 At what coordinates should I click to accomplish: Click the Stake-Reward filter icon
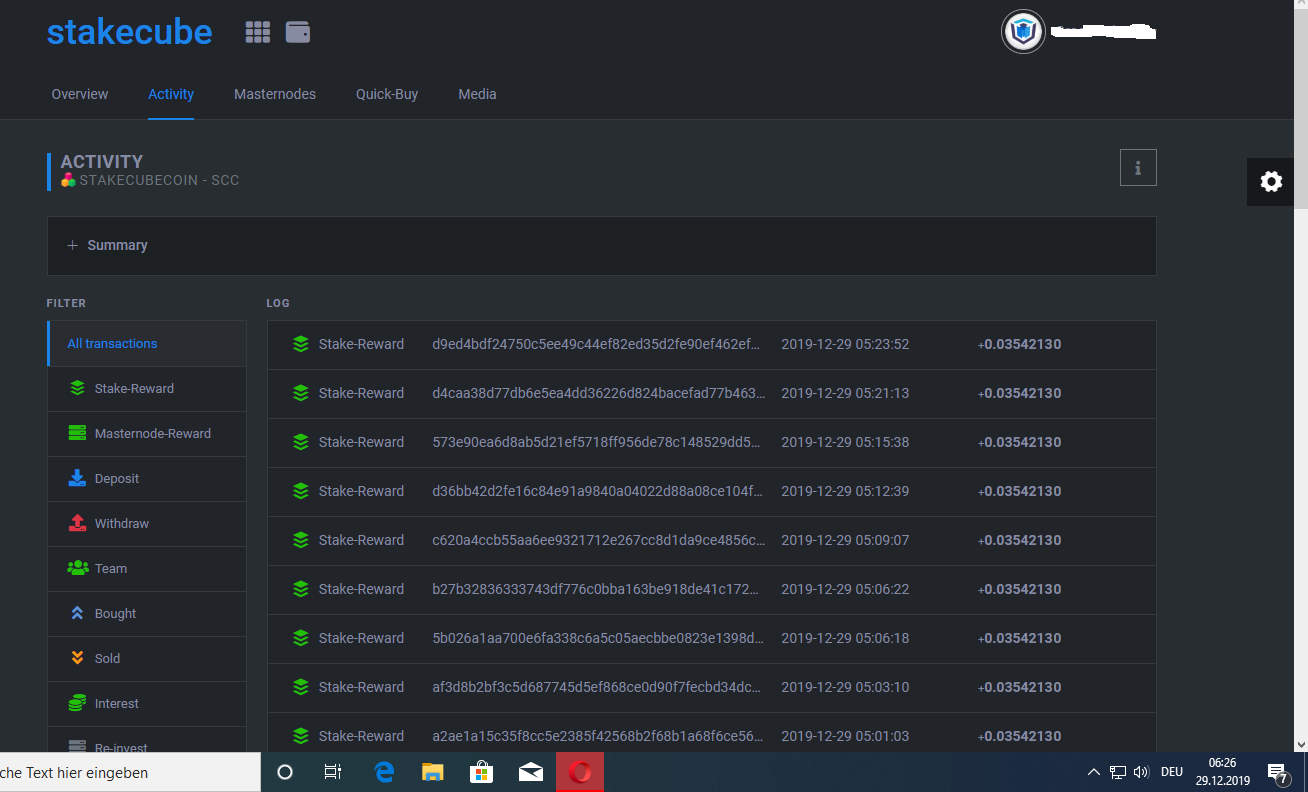77,389
